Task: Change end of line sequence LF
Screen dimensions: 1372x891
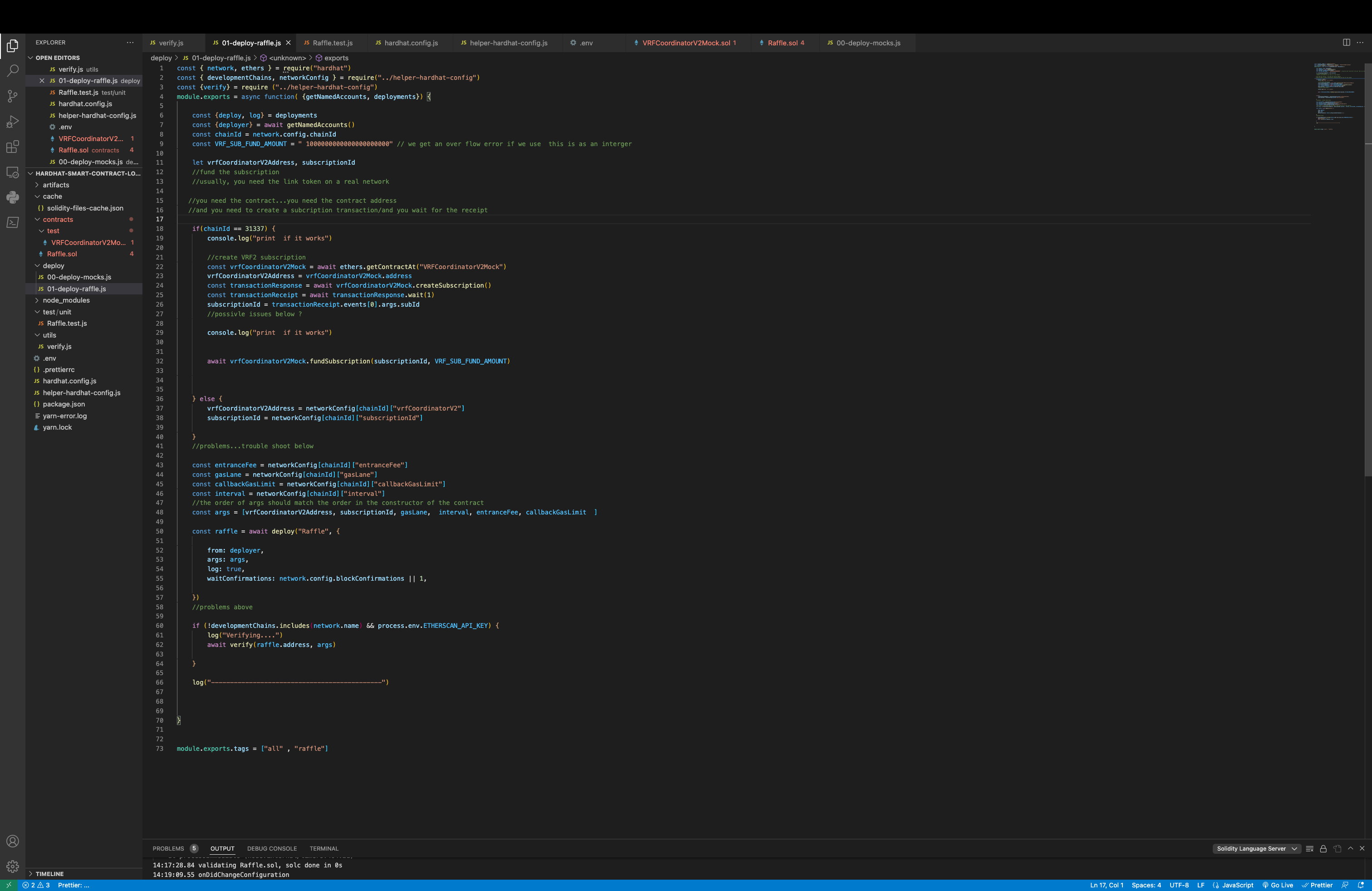Action: tap(1201, 885)
